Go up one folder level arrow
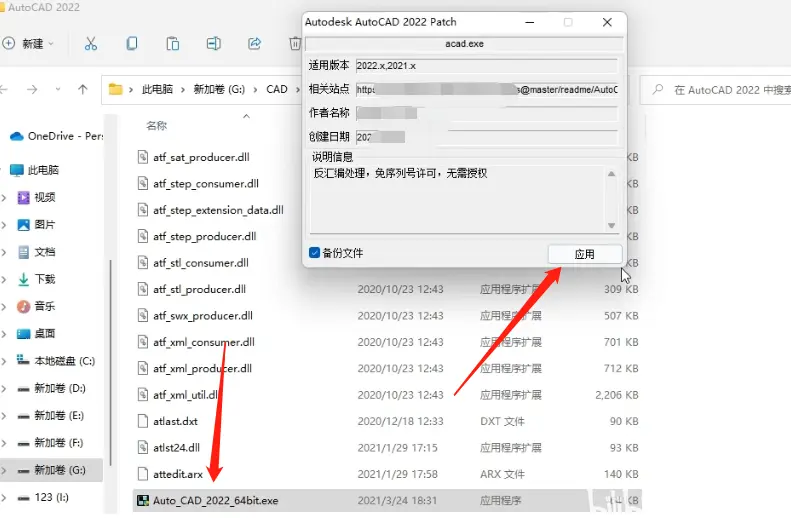The height and width of the screenshot is (518, 791). click(83, 89)
